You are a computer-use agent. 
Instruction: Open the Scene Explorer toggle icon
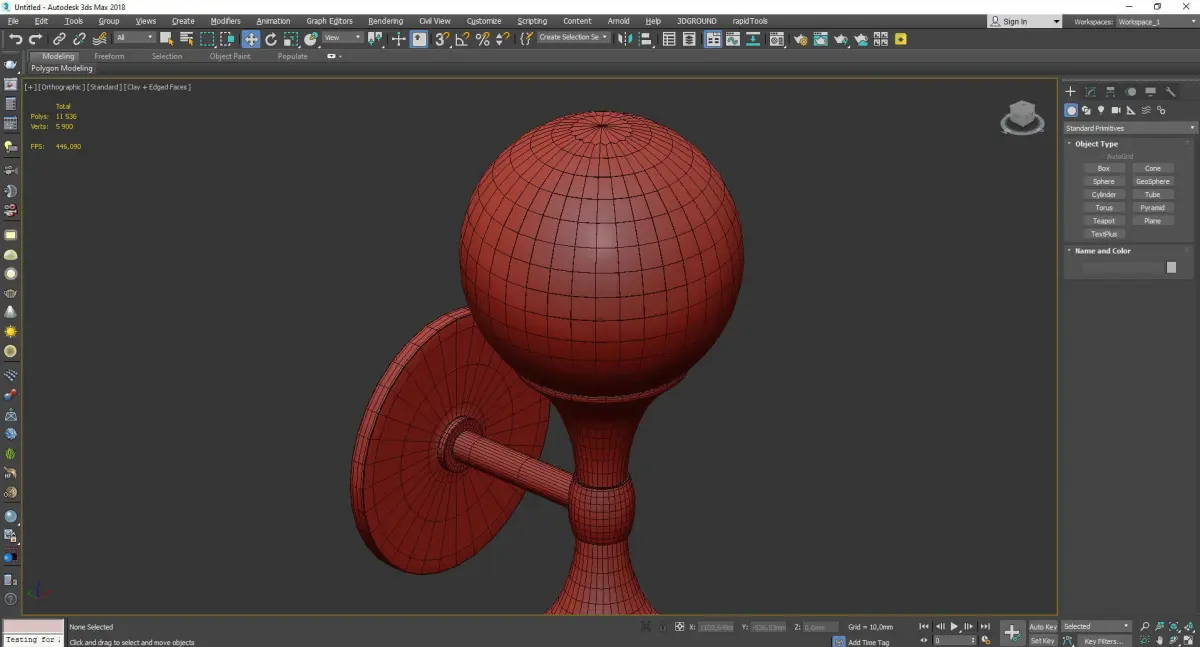click(669, 39)
